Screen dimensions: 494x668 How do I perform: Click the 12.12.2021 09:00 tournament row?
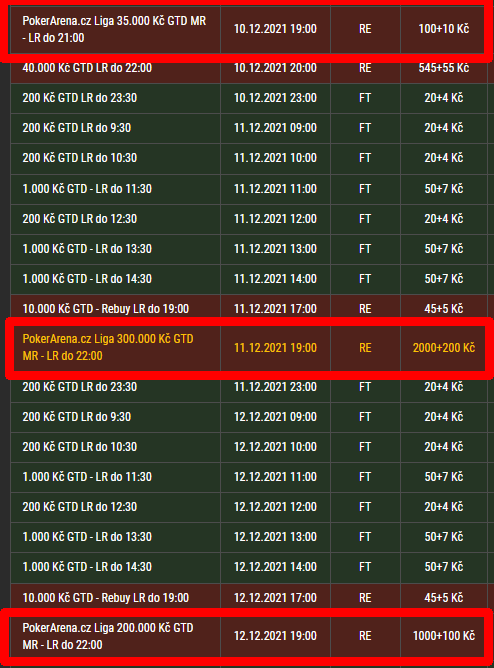pyautogui.click(x=247, y=417)
